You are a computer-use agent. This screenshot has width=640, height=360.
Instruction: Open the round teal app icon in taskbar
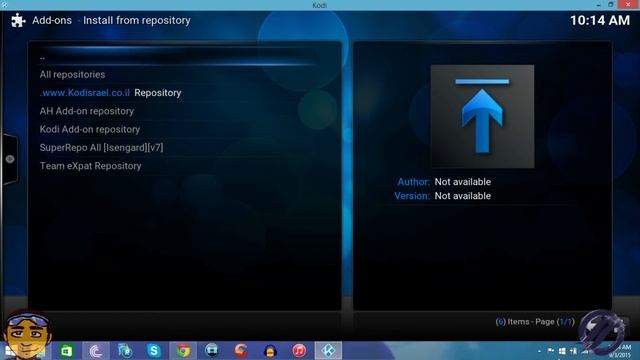point(212,351)
